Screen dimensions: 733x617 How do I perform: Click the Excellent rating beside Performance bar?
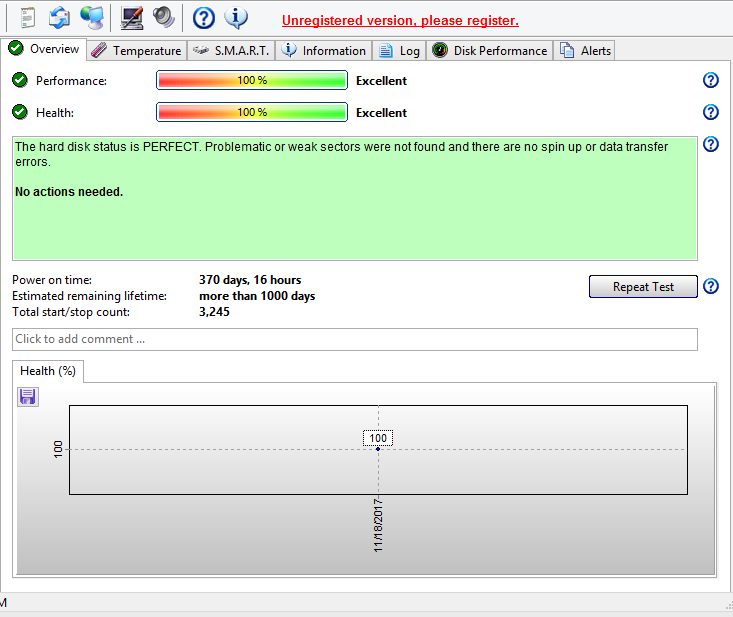point(381,81)
